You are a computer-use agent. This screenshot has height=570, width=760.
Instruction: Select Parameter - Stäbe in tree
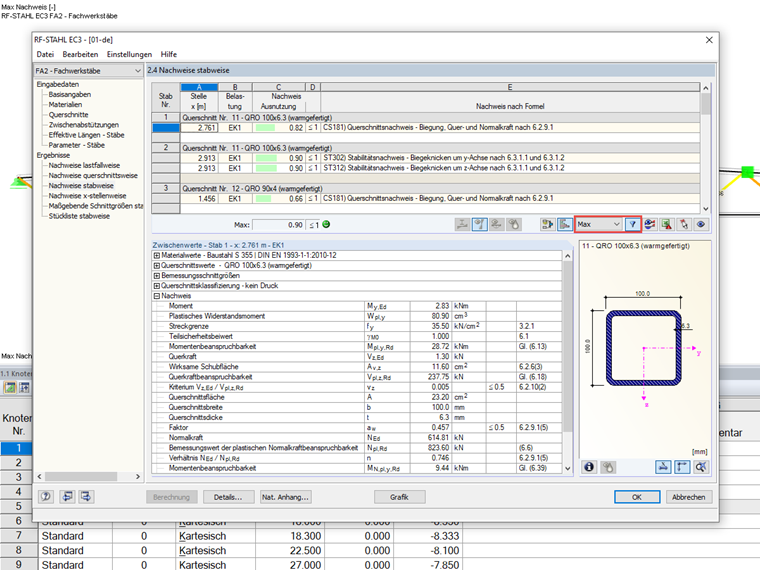[x=76, y=145]
